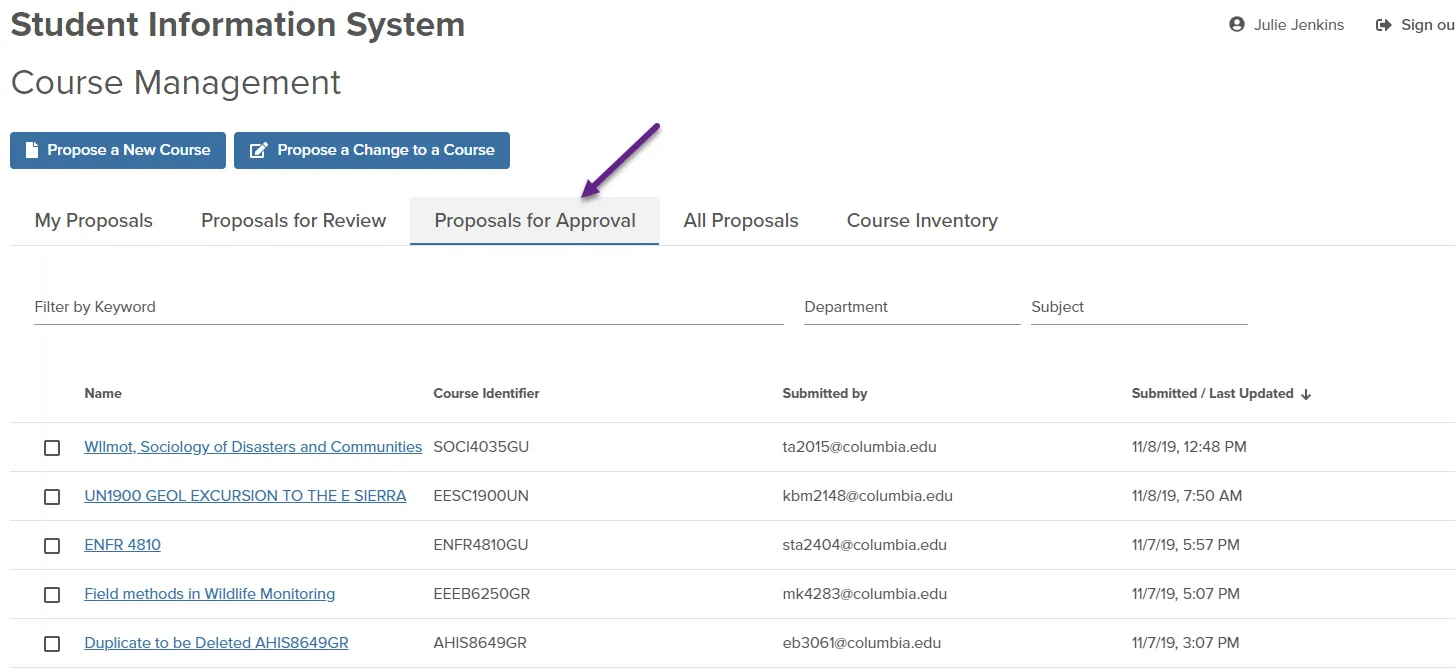1455x668 pixels.
Task: Click the Propose a Change to a Course button
Action: pyautogui.click(x=372, y=150)
